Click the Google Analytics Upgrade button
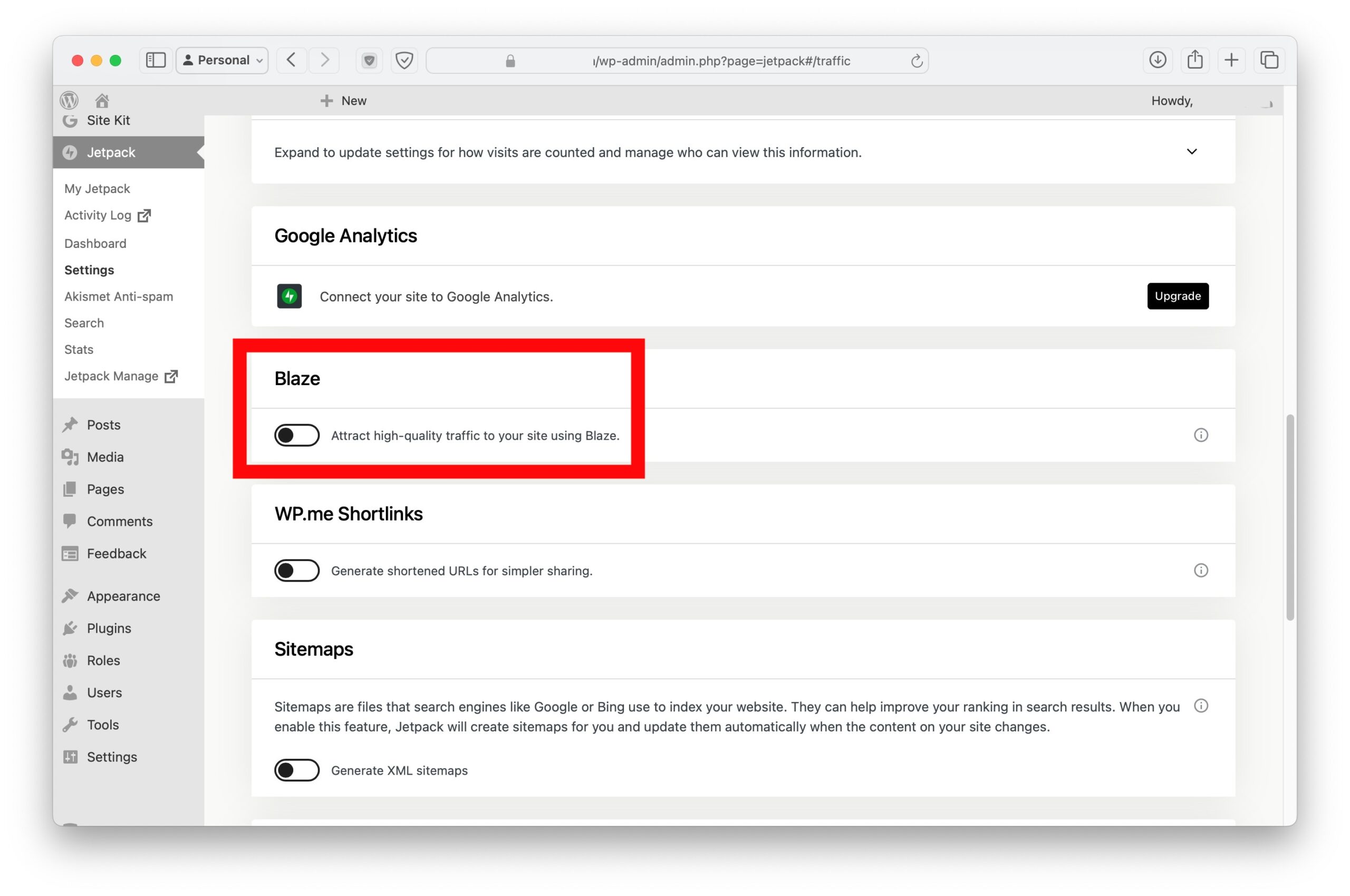1350x896 pixels. [x=1177, y=296]
